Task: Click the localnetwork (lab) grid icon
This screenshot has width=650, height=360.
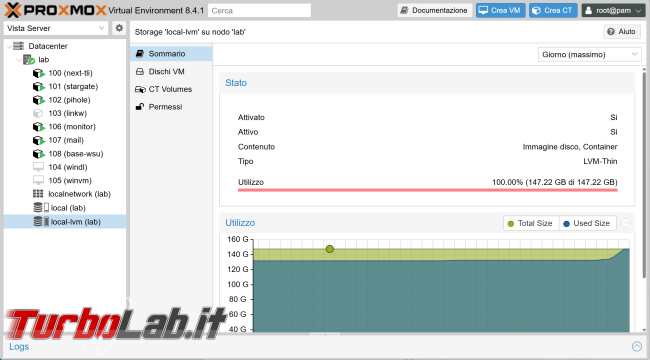Action: (x=38, y=194)
